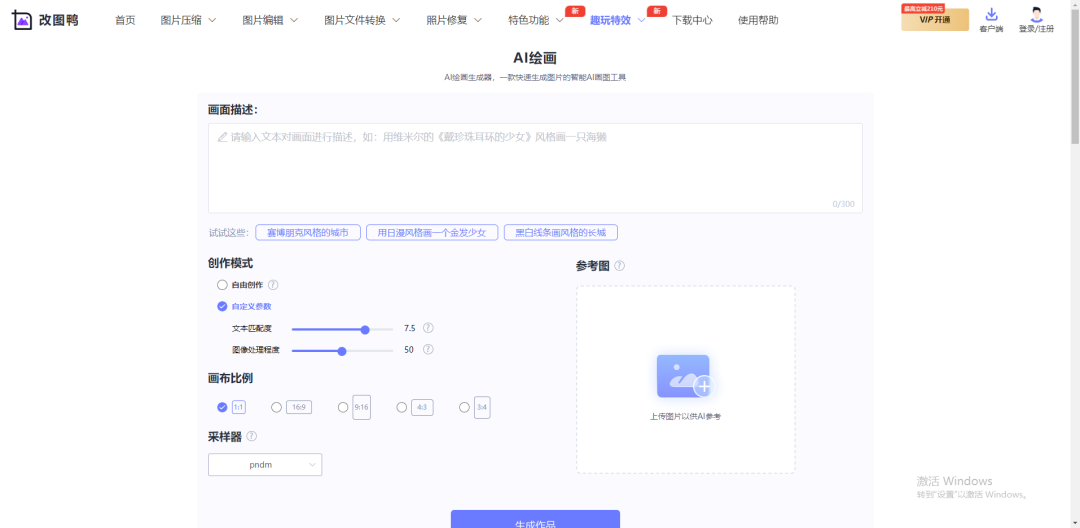The width and height of the screenshot is (1080, 528).
Task: Click the 登录/注册 avatar icon
Action: [1037, 14]
